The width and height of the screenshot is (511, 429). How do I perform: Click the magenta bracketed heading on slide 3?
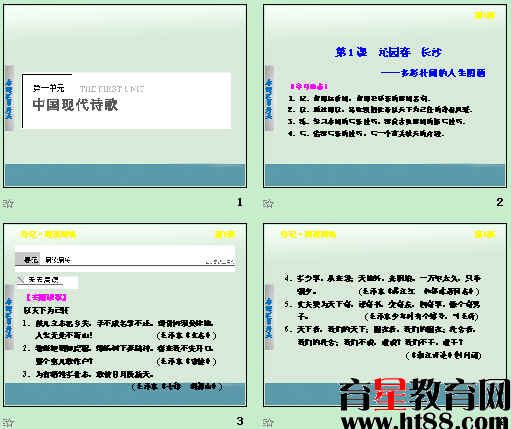tap(46, 297)
